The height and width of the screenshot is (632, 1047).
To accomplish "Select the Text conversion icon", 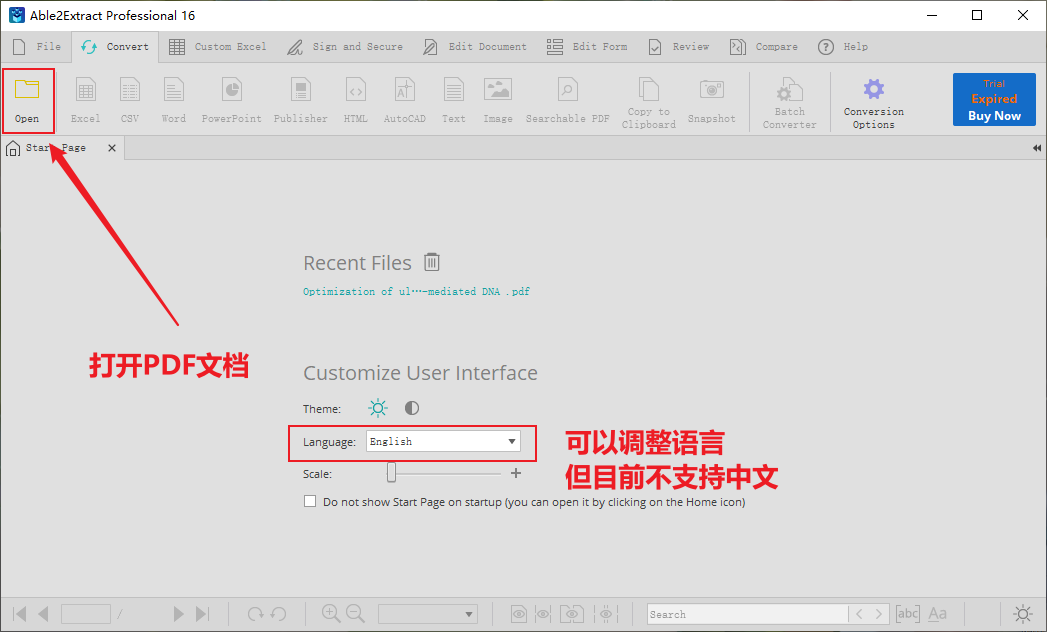I will point(453,90).
